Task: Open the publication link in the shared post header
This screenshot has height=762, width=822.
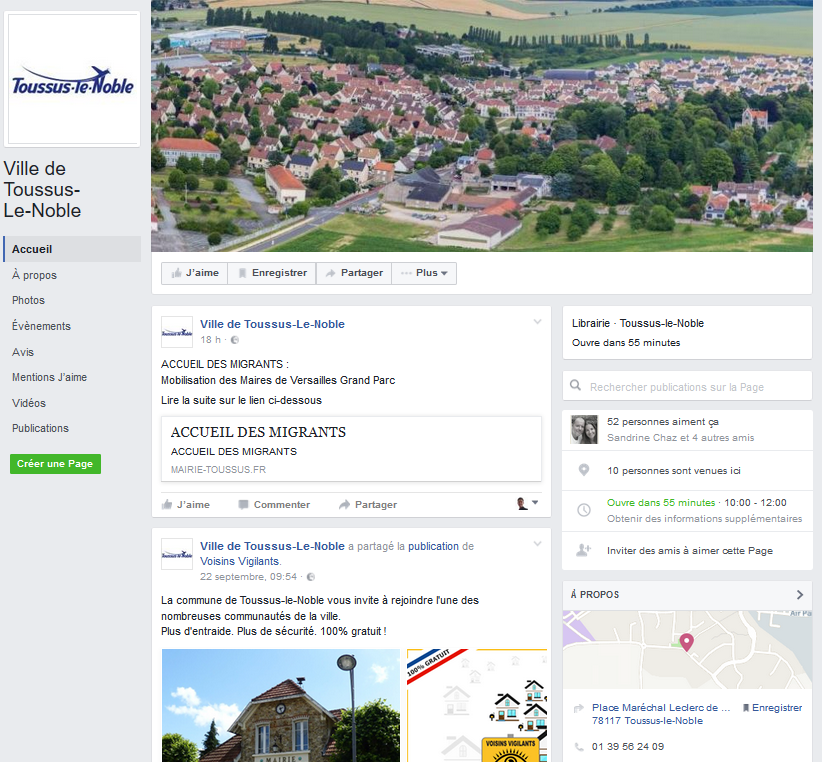Action: pyautogui.click(x=433, y=546)
